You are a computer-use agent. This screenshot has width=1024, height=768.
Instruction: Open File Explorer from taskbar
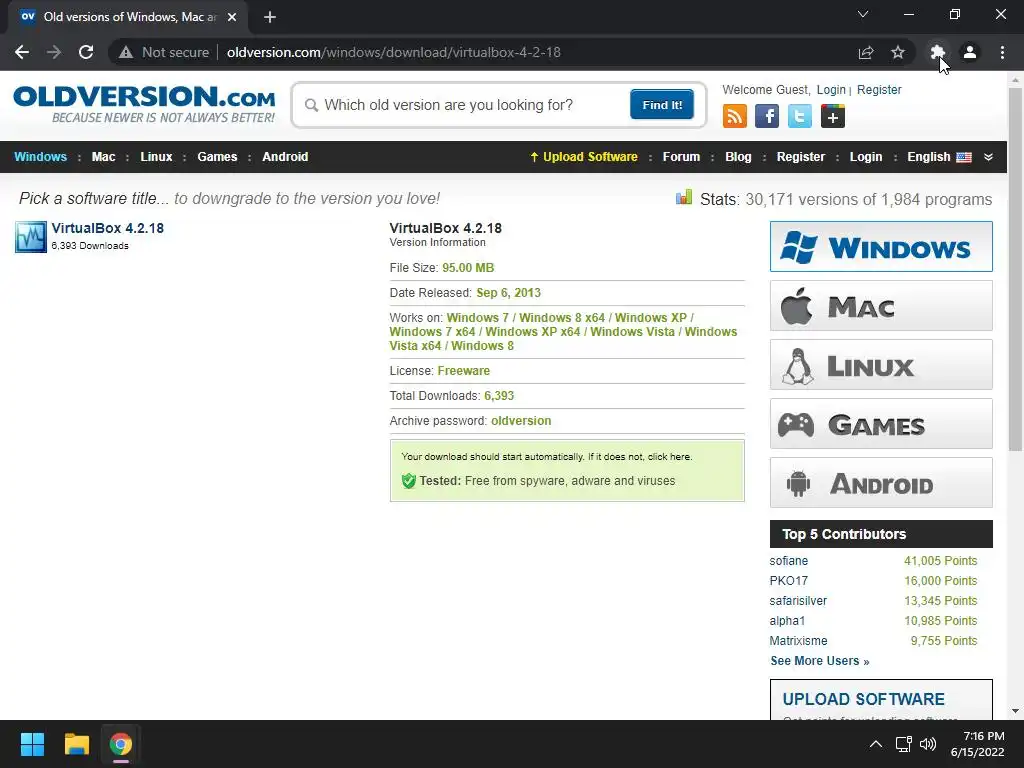(x=76, y=744)
